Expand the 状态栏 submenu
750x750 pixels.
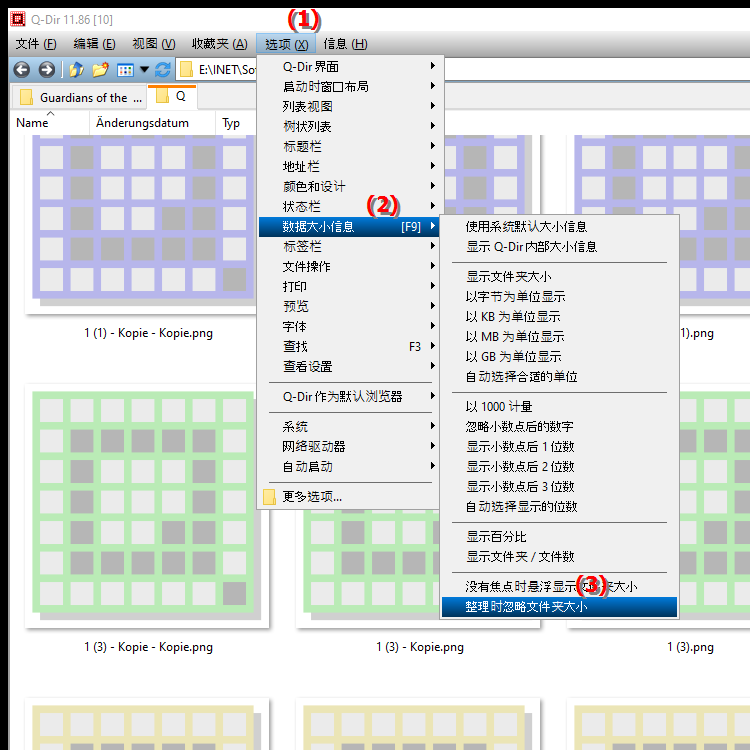[349, 206]
